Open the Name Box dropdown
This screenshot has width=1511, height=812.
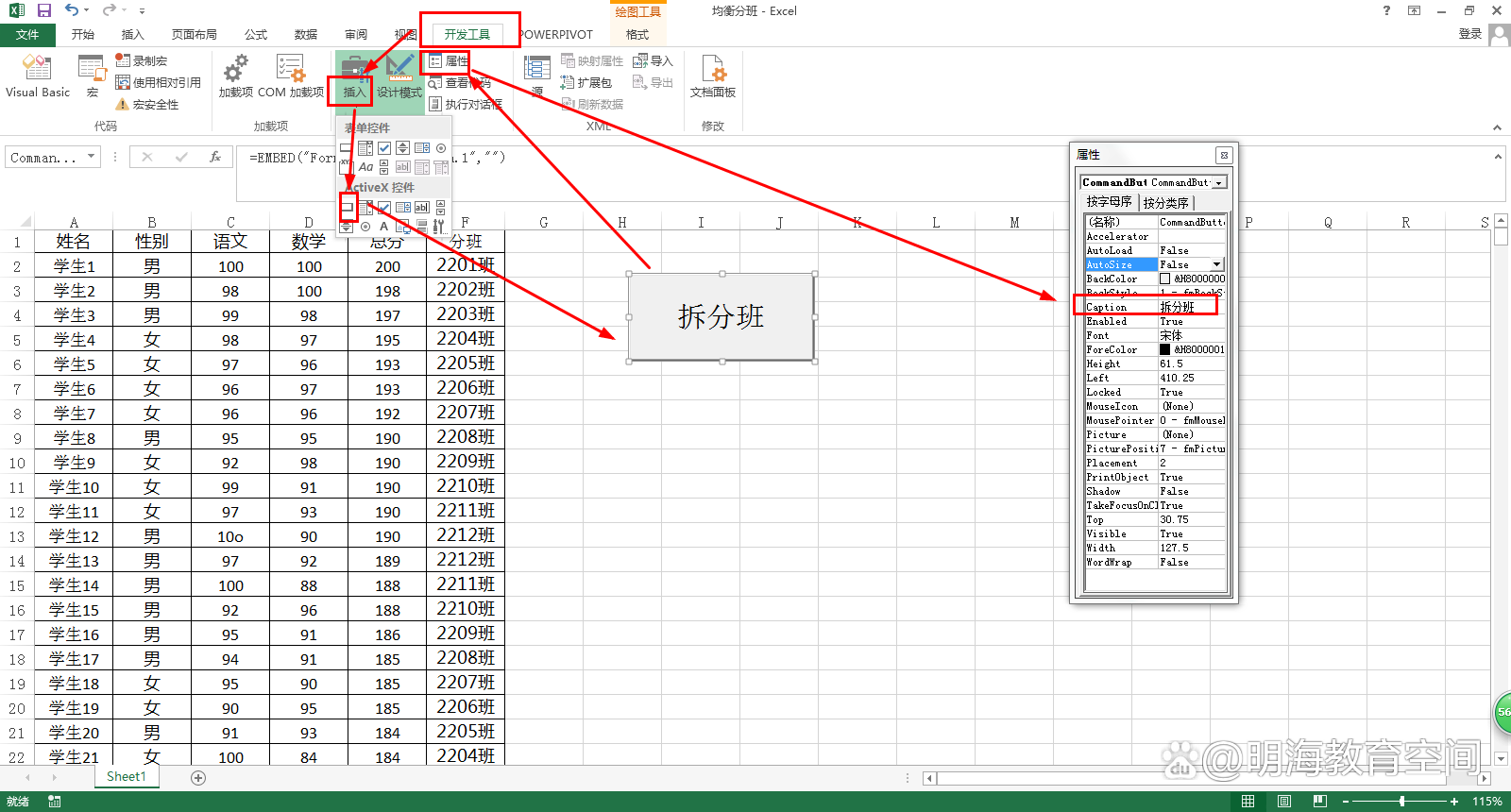click(x=91, y=157)
